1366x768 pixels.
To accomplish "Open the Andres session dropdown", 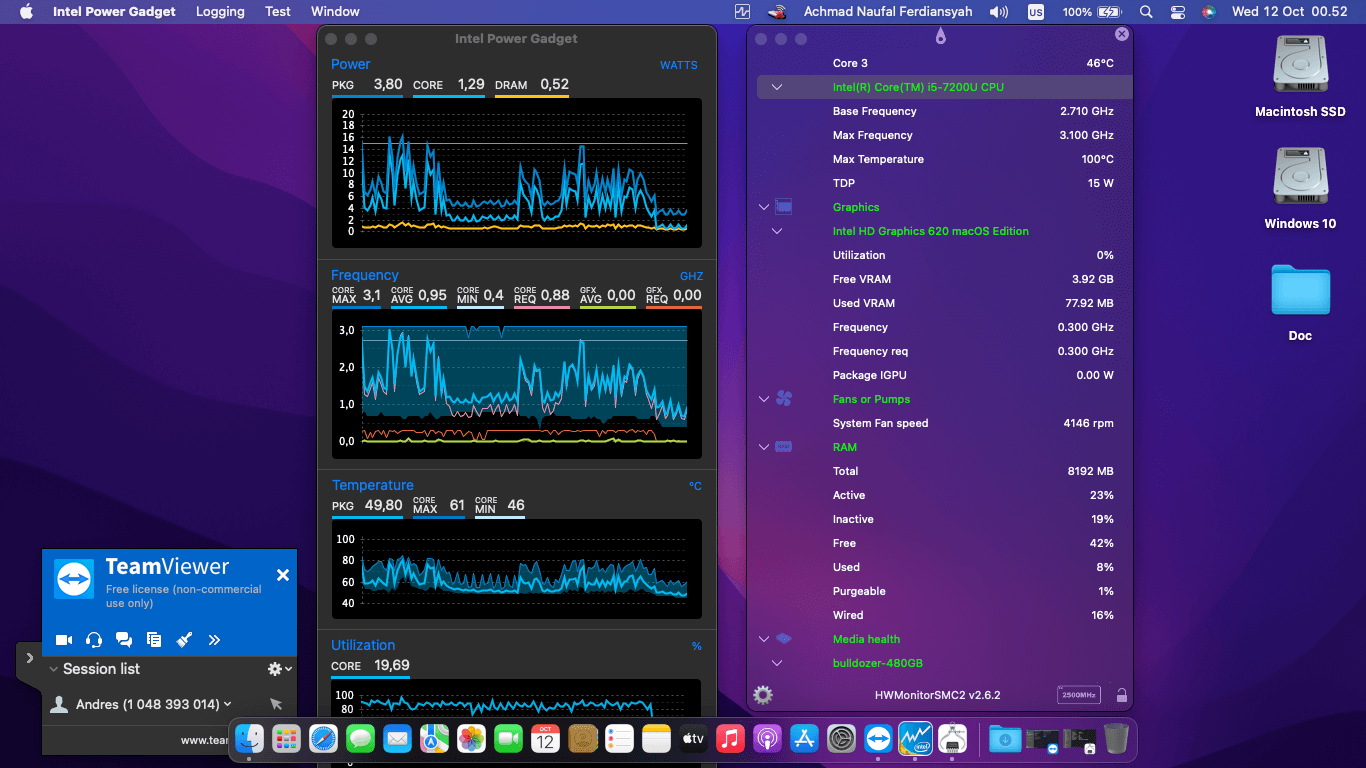I will [x=228, y=704].
